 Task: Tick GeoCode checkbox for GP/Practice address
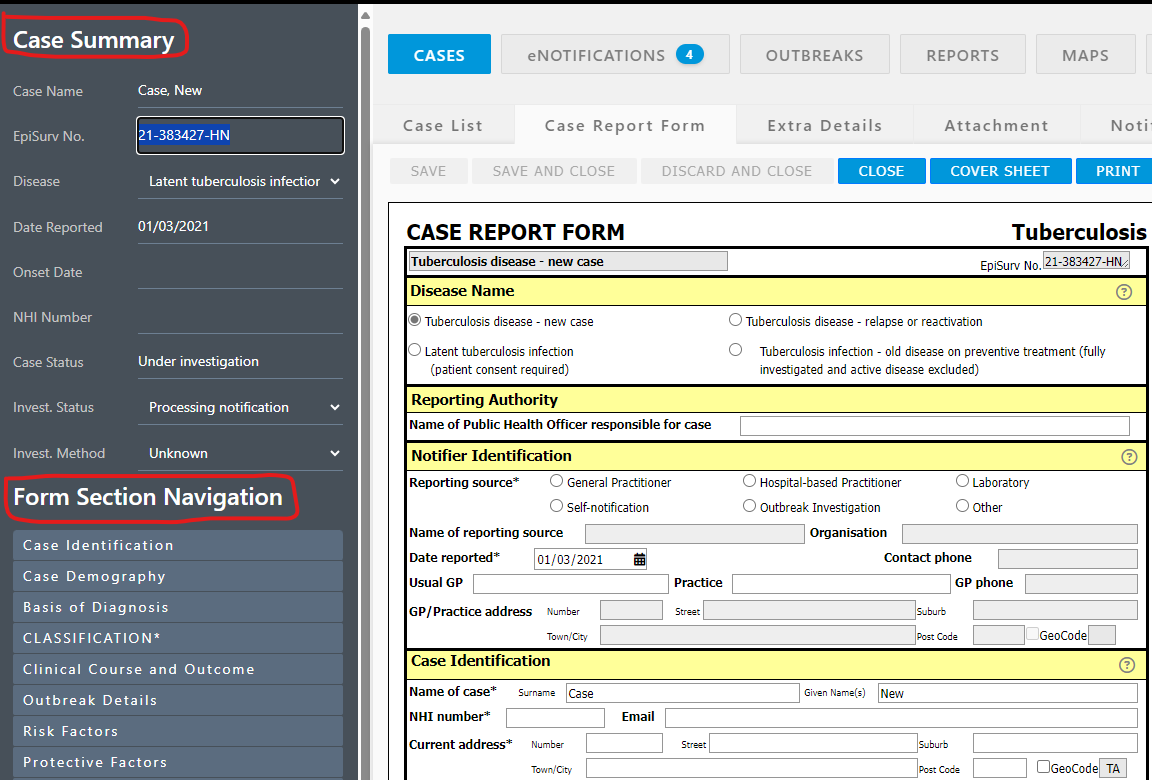tap(1032, 634)
